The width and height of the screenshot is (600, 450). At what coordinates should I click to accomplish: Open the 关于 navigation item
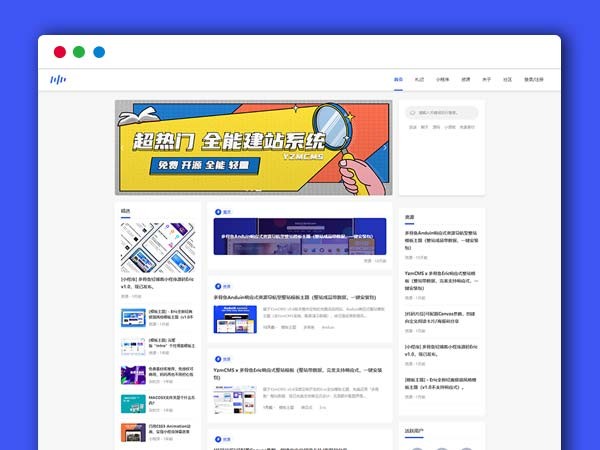(486, 80)
